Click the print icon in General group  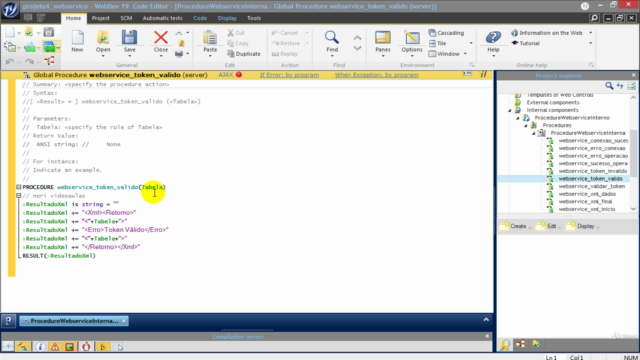point(179,54)
